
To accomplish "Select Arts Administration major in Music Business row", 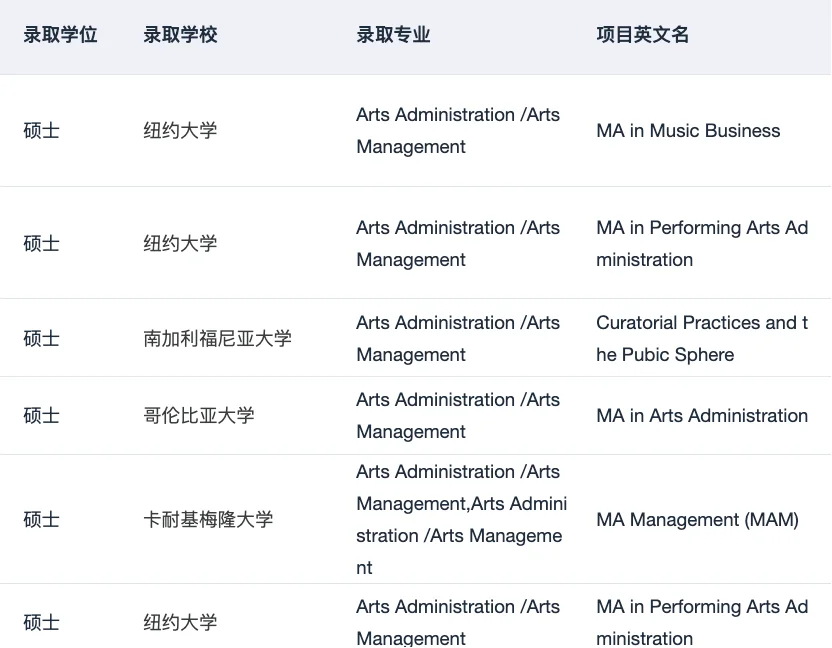I will (458, 131).
